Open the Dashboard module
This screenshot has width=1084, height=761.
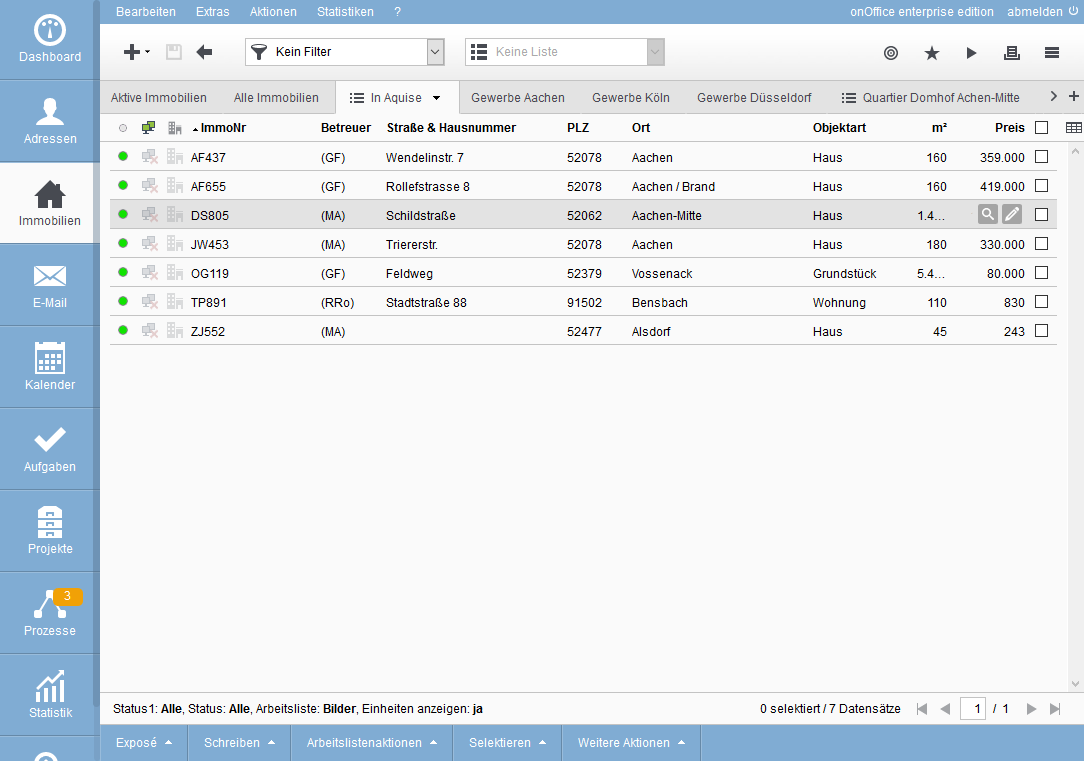[50, 39]
